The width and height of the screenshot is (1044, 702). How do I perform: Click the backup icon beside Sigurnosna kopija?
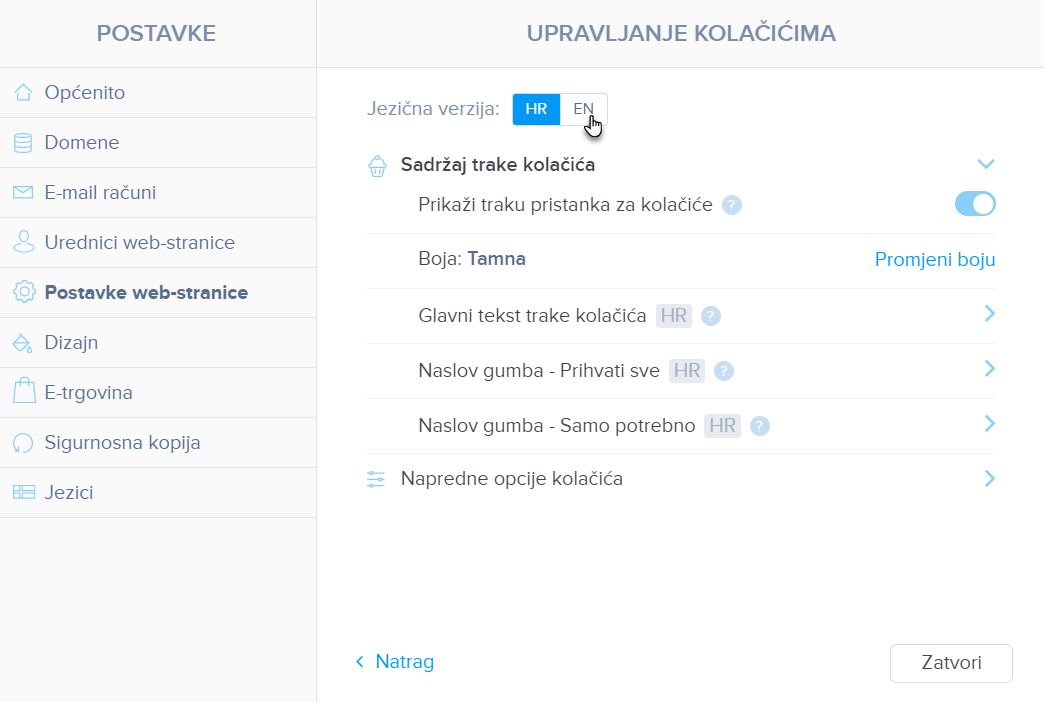point(23,442)
